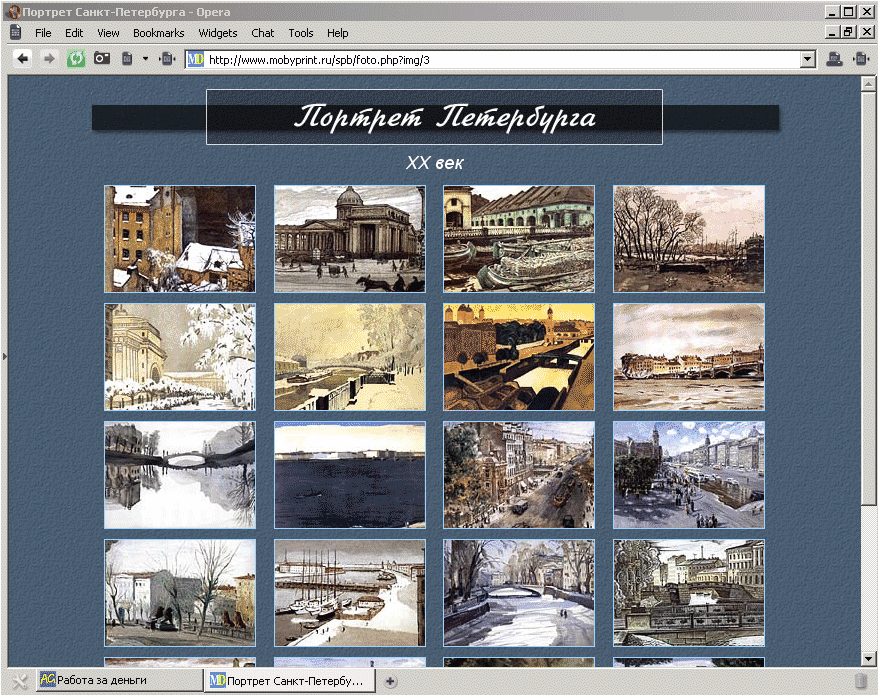Image resolution: width=878 pixels, height=695 pixels.
Task: Open the snowy canal with trees thumbnail
Action: click(519, 593)
